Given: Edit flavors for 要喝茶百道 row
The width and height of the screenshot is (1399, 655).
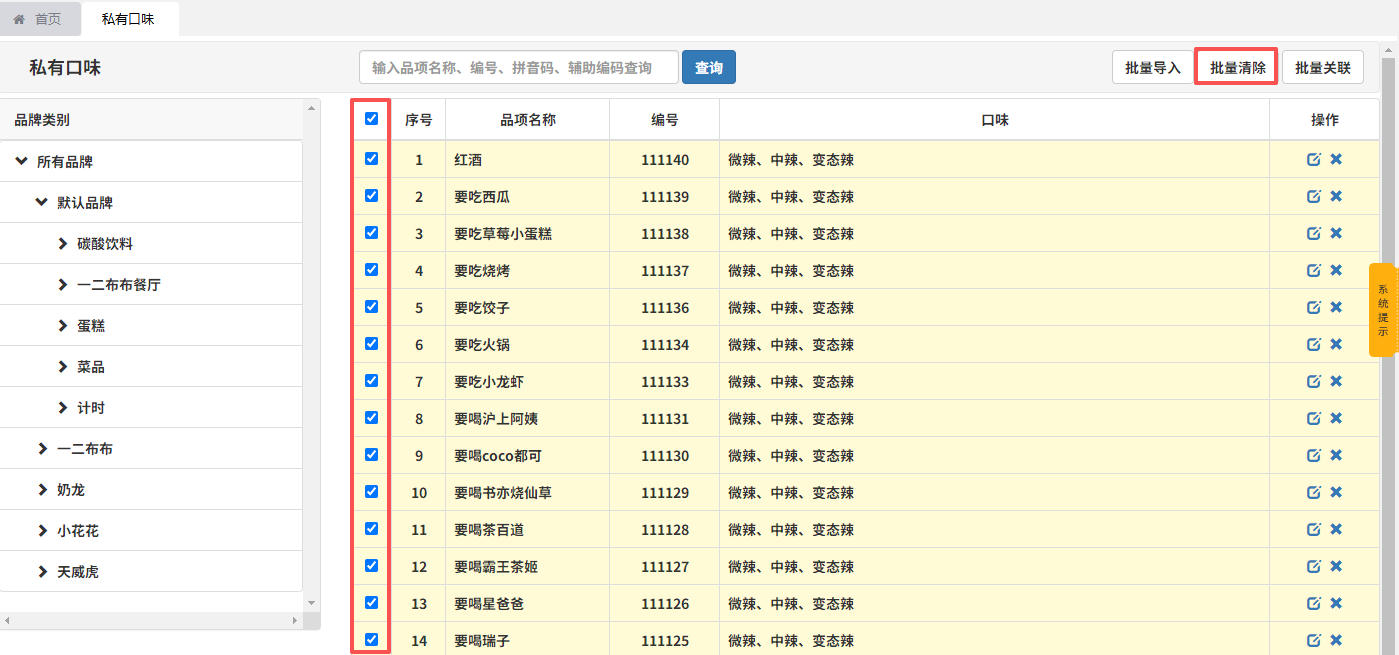Looking at the screenshot, I should coord(1314,529).
